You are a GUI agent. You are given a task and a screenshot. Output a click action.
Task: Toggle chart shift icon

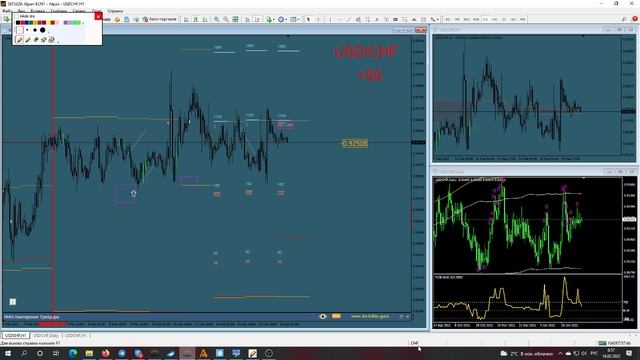click(257, 19)
